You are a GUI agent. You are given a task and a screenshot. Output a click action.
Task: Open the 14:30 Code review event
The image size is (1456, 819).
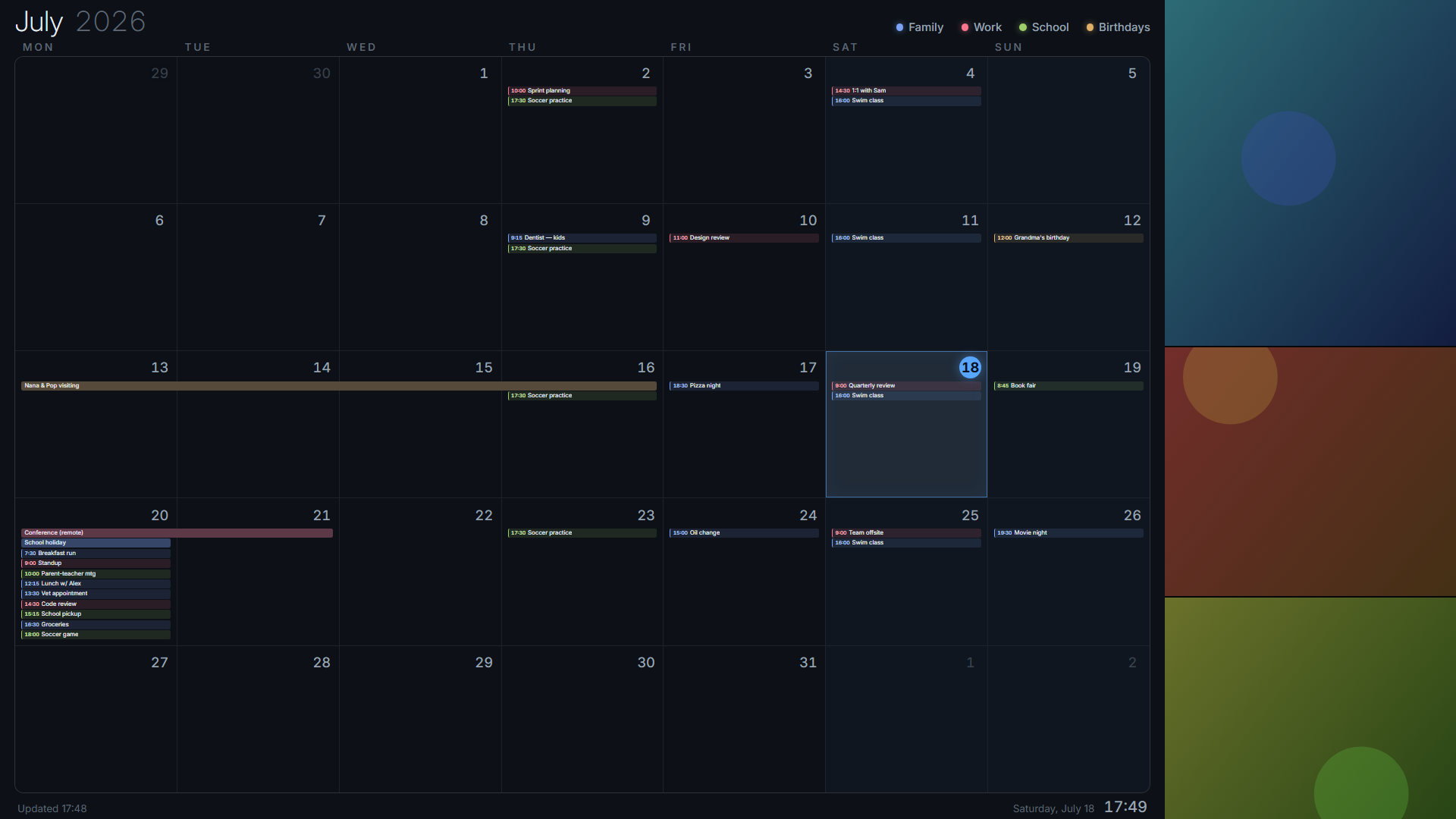96,604
